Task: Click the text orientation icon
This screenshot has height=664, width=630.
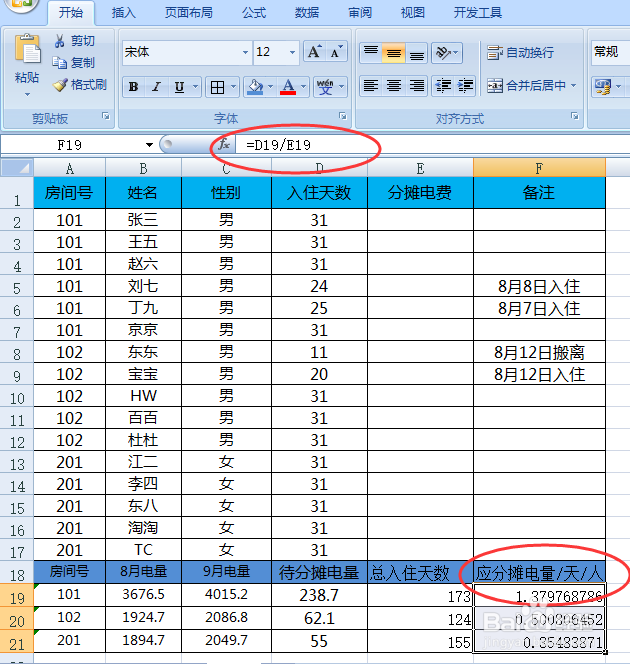Action: coord(443,53)
